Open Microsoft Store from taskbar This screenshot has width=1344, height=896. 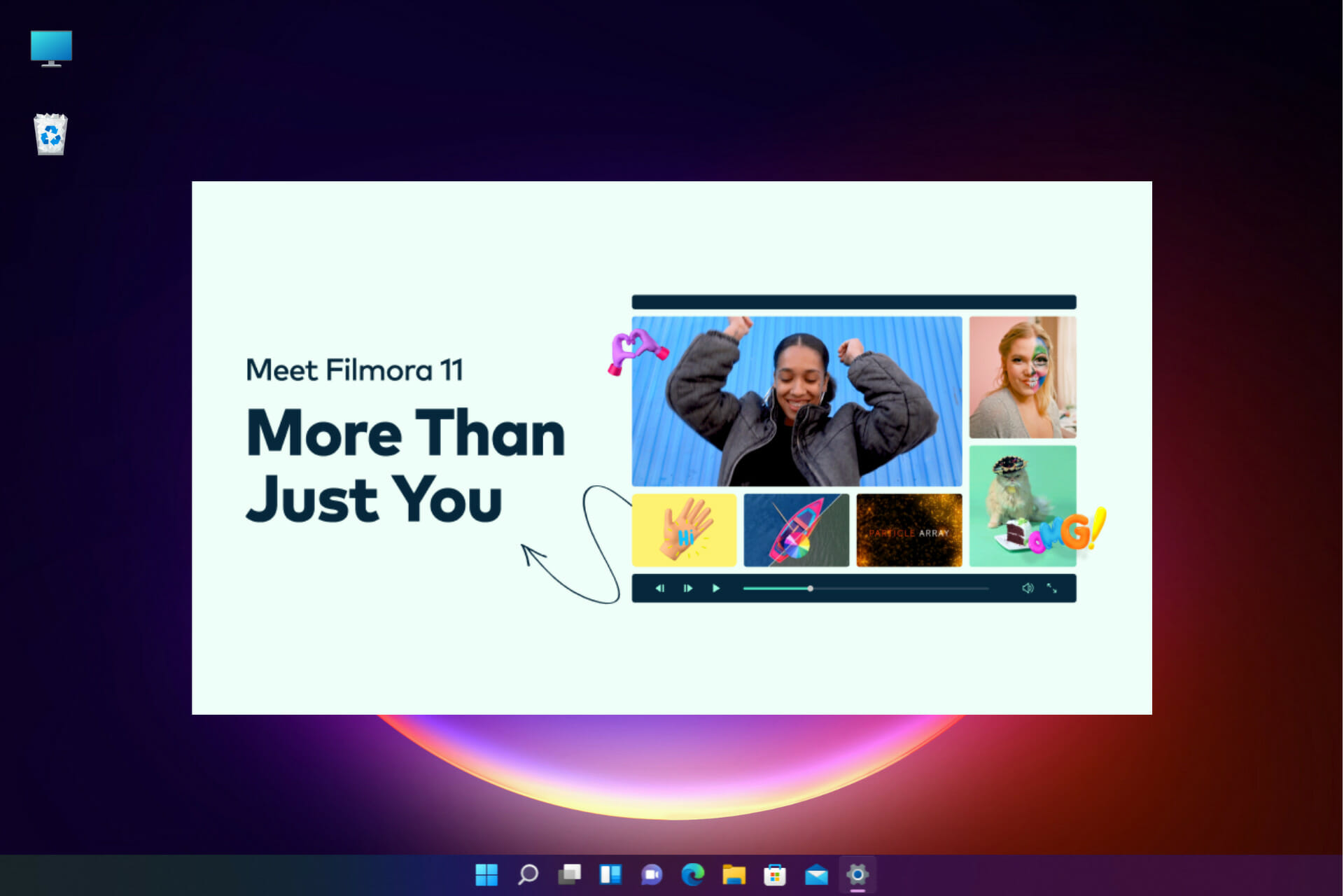(x=775, y=874)
